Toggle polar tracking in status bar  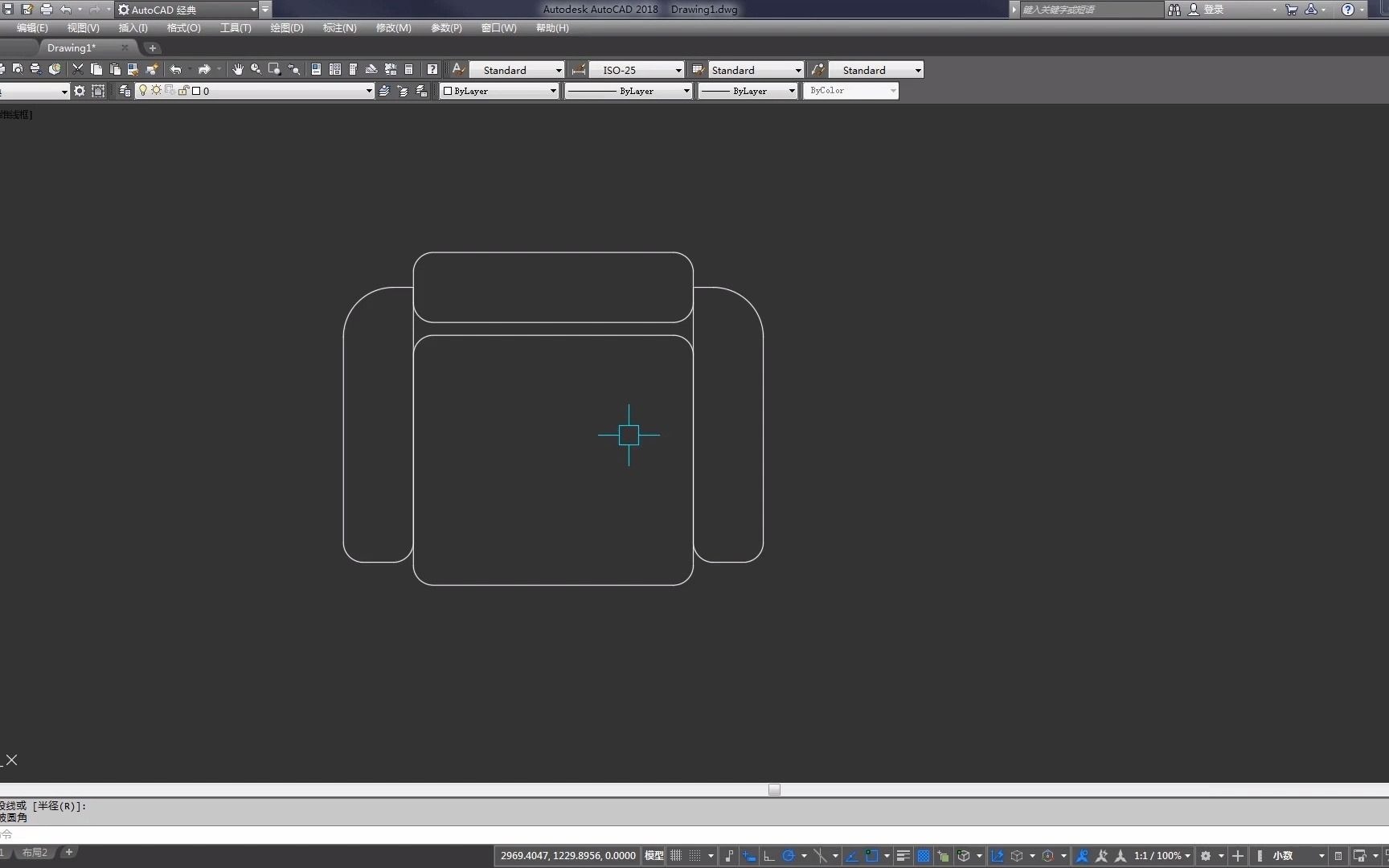pyautogui.click(x=789, y=856)
